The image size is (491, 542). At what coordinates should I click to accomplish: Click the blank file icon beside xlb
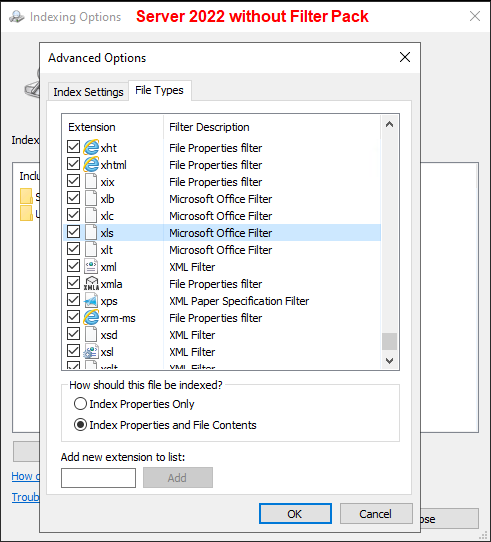(91, 198)
